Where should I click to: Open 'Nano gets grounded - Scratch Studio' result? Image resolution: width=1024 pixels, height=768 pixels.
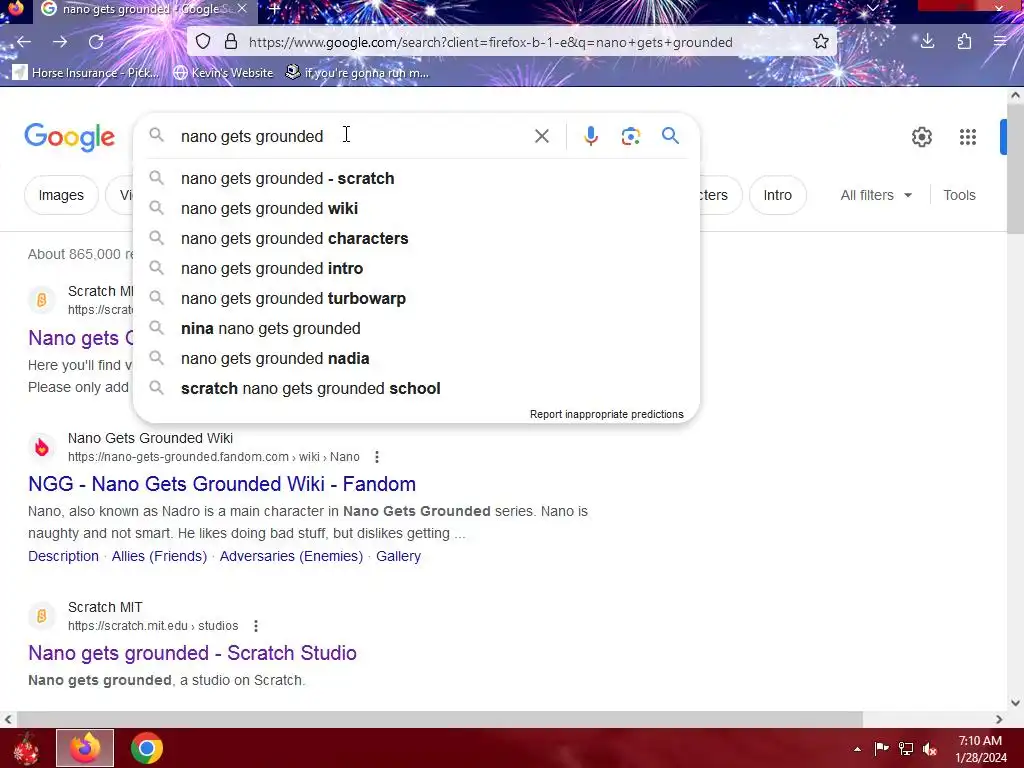(193, 653)
